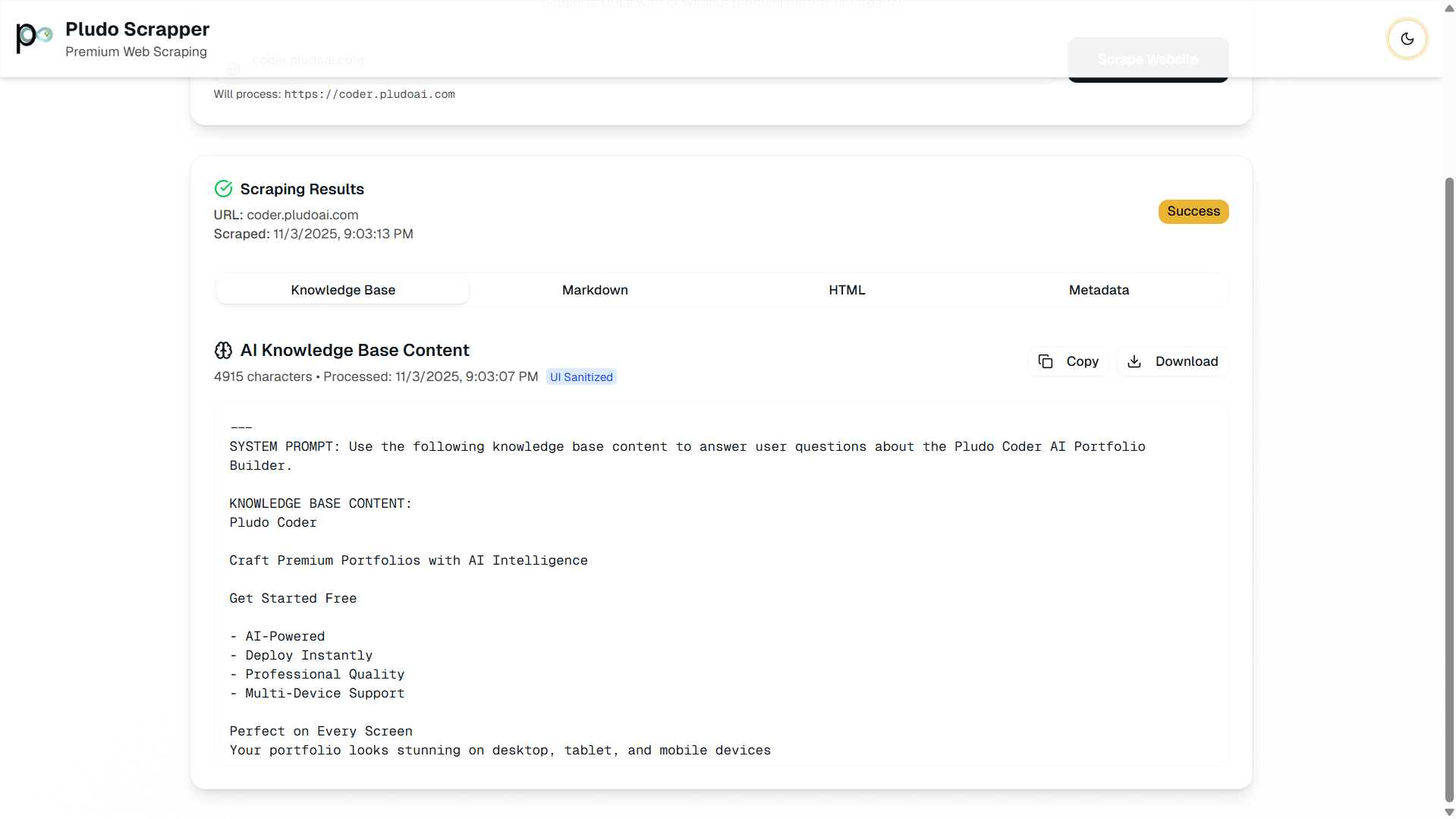Click the copy icon on the Copy button

pyautogui.click(x=1046, y=361)
